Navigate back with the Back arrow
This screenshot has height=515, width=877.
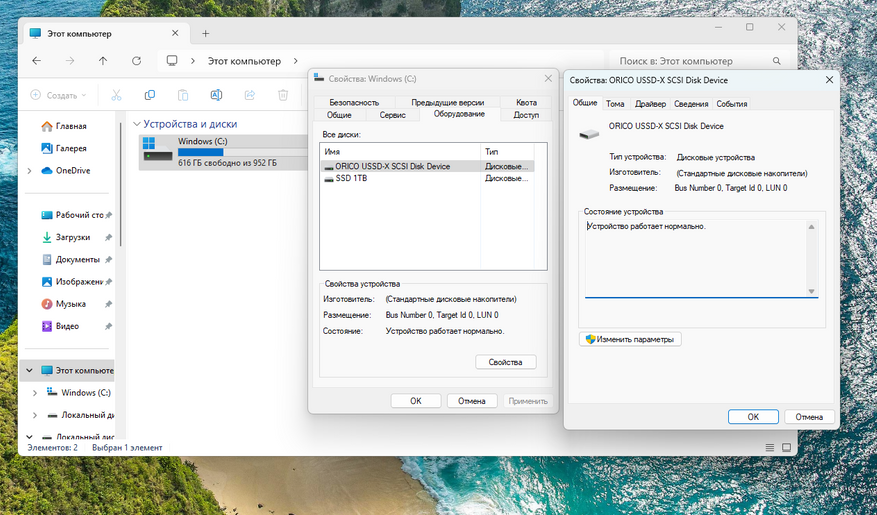[37, 61]
